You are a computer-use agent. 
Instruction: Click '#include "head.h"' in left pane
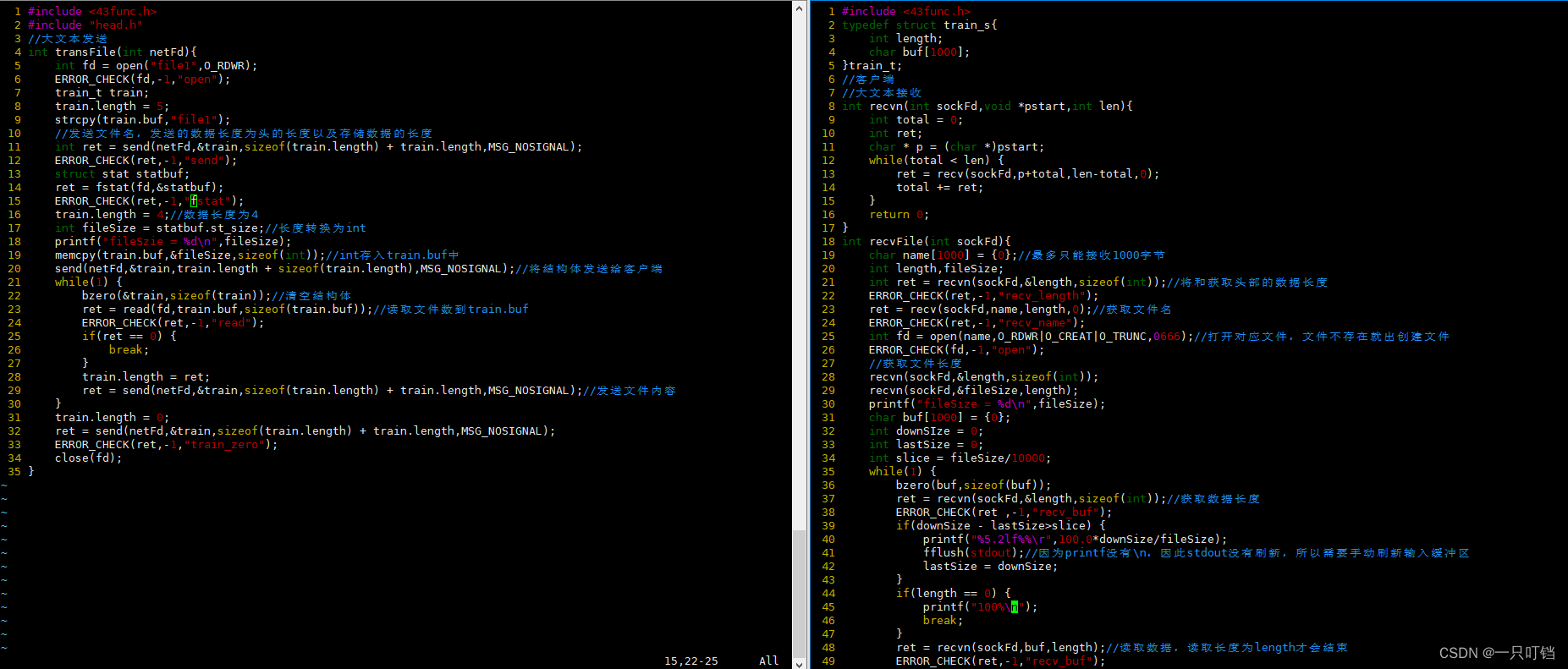85,25
